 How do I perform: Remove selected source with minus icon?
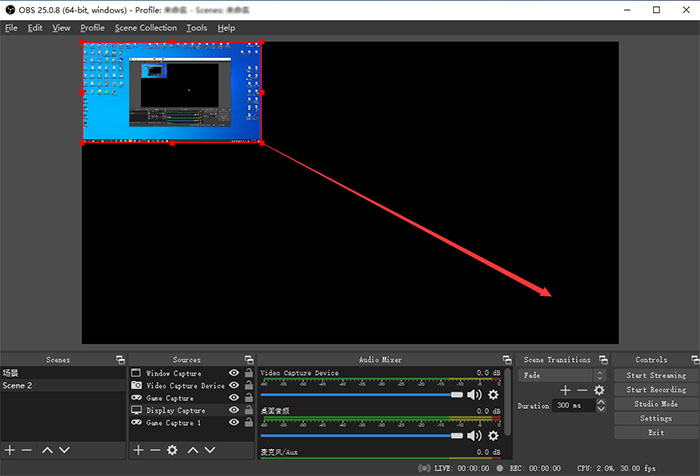point(155,450)
